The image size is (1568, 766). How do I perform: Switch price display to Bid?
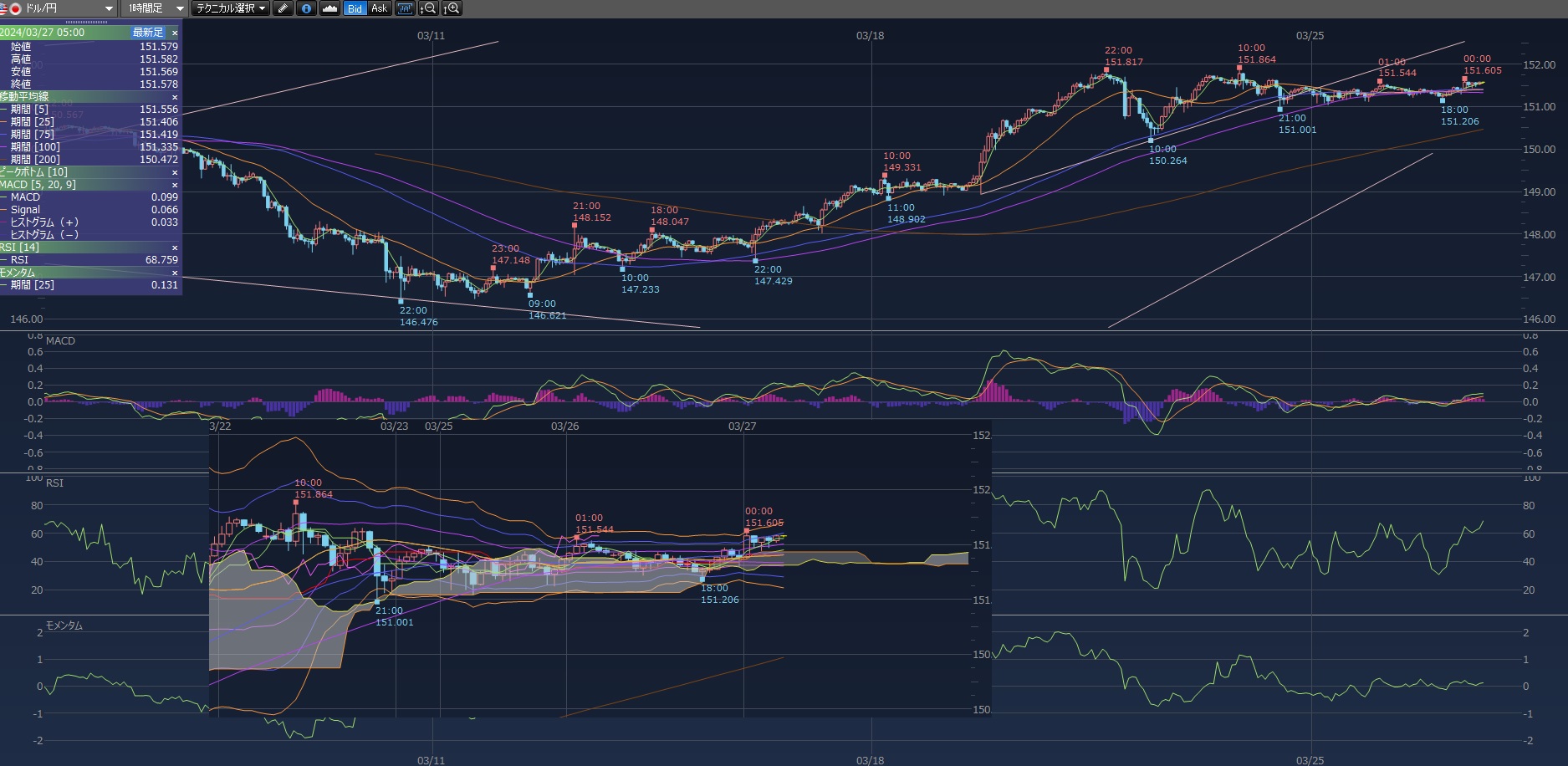(355, 8)
